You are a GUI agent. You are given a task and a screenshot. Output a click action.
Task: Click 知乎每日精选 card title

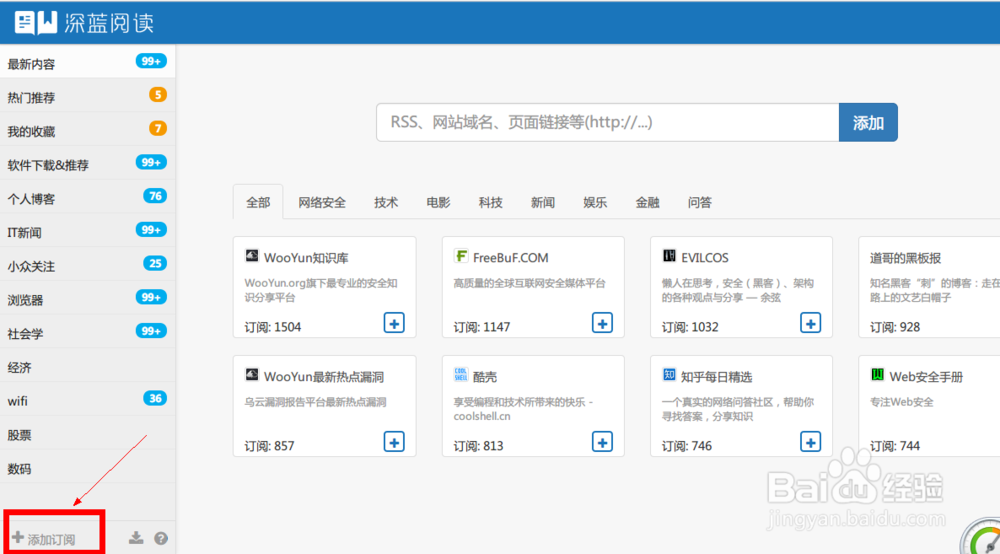(717, 377)
